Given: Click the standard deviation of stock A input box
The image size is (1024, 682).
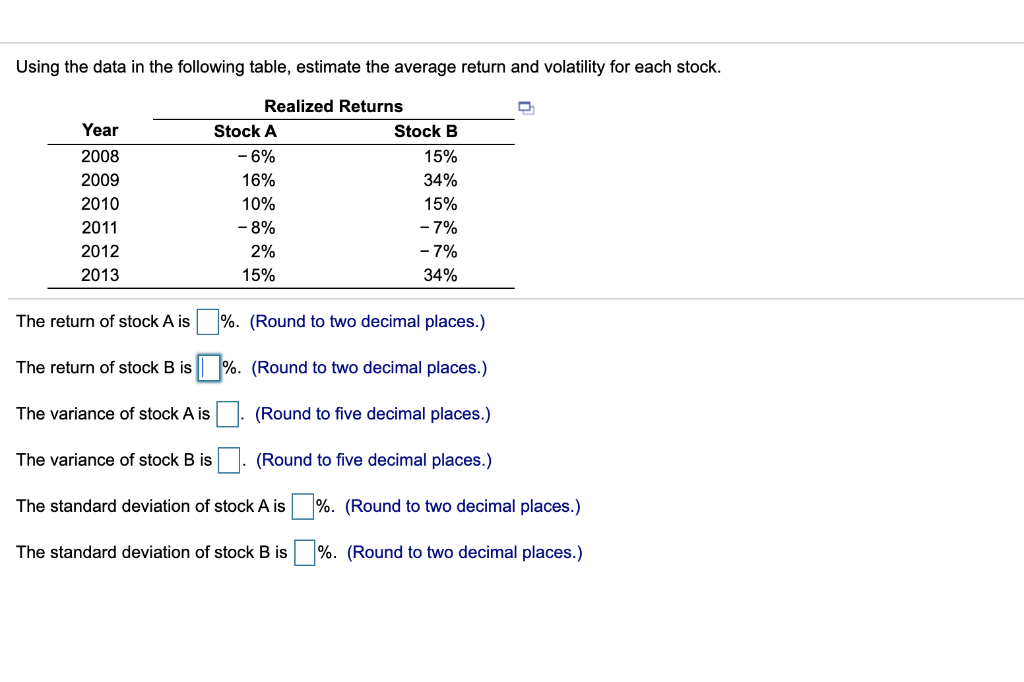Looking at the screenshot, I should pyautogui.click(x=301, y=505).
